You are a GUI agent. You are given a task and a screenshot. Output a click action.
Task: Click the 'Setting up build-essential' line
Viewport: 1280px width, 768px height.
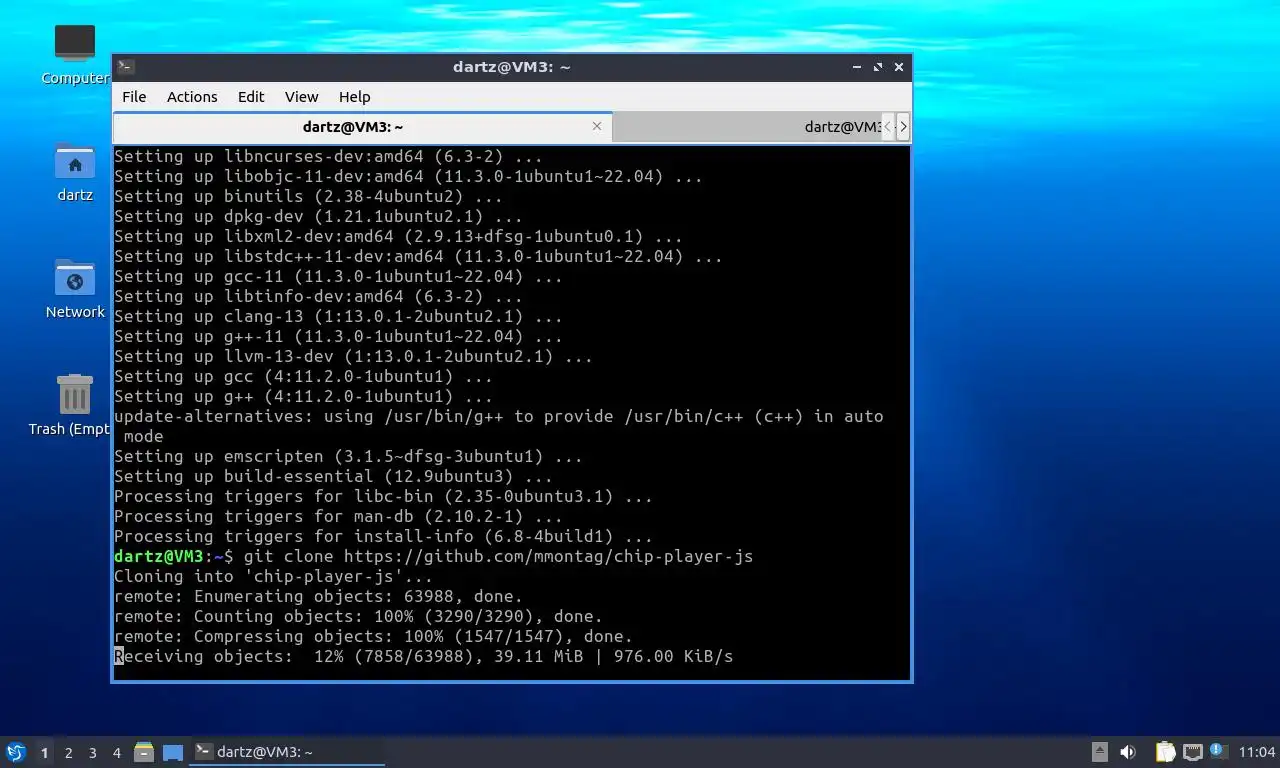[x=333, y=476]
